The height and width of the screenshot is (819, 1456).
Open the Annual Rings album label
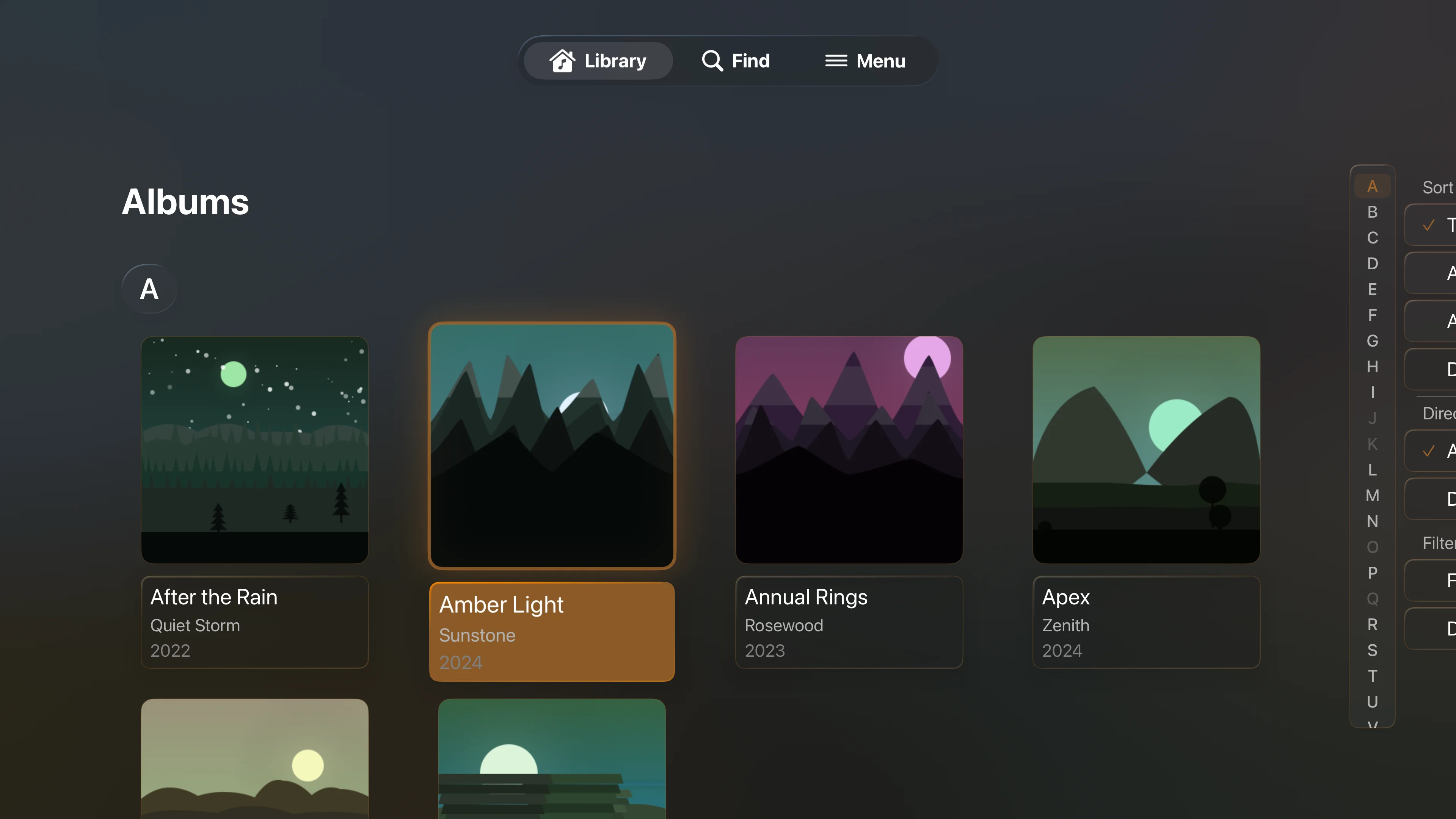coord(849,622)
